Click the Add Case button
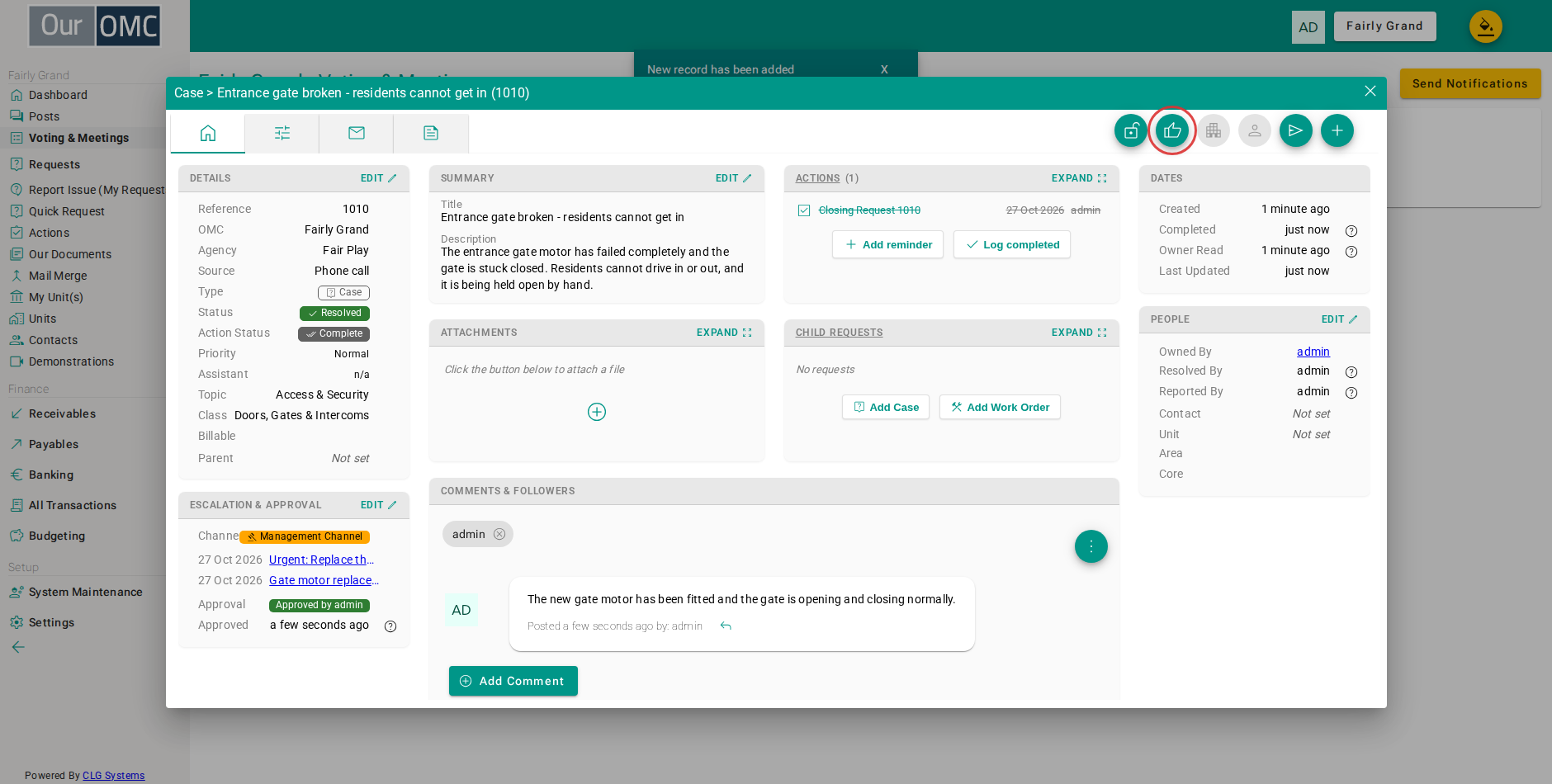This screenshot has width=1552, height=784. click(886, 407)
